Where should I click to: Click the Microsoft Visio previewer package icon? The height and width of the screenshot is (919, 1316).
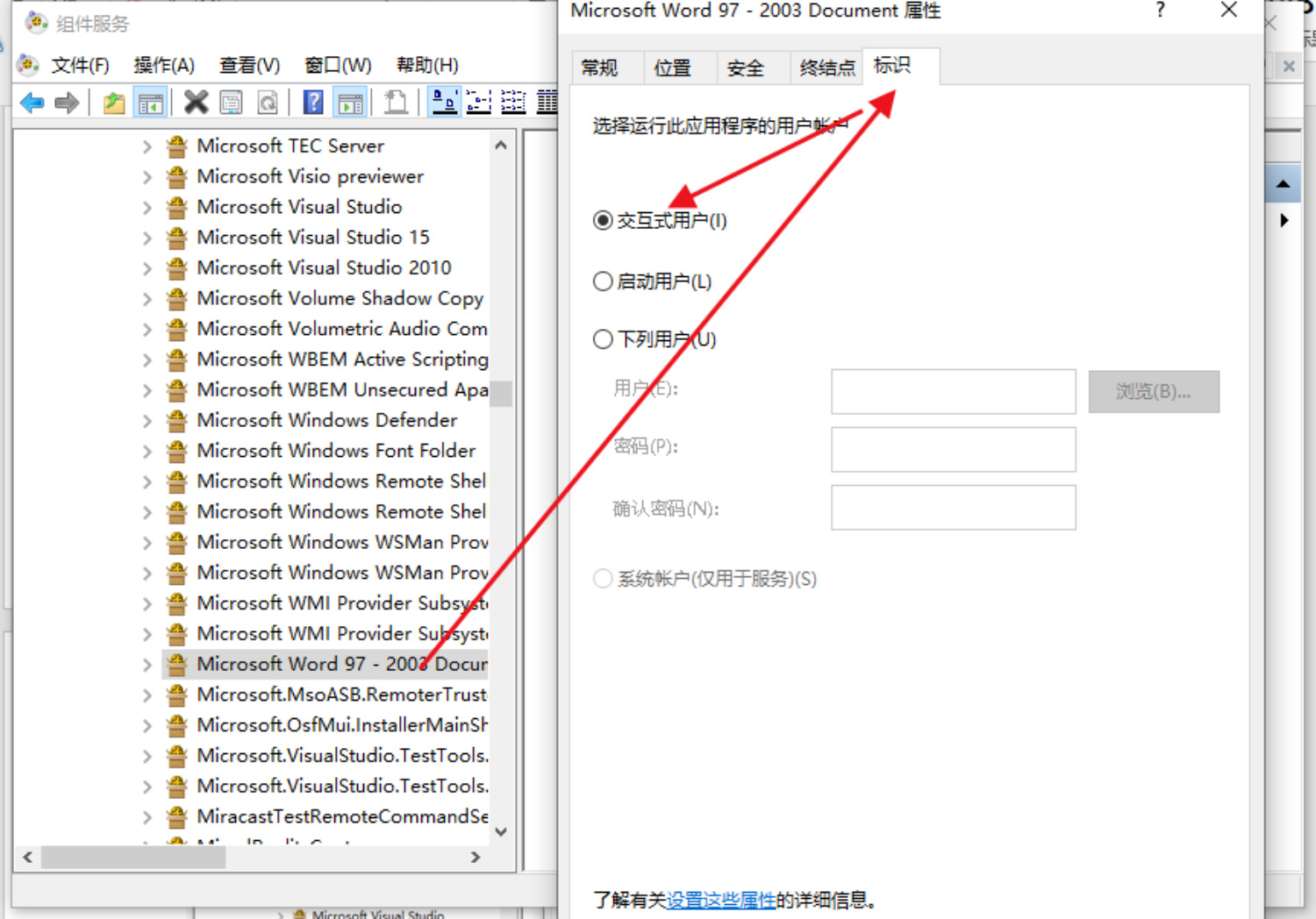click(177, 176)
